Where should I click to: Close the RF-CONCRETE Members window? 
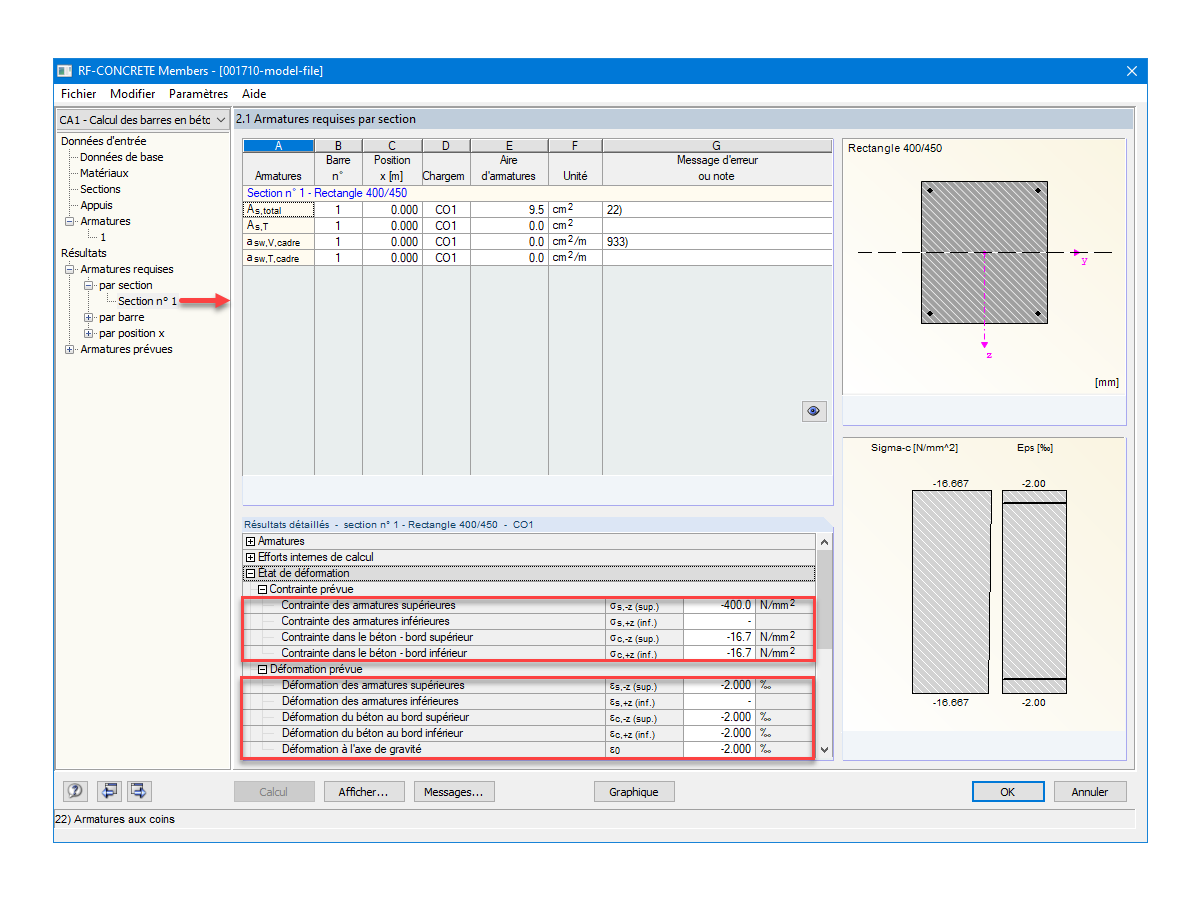(x=1132, y=71)
